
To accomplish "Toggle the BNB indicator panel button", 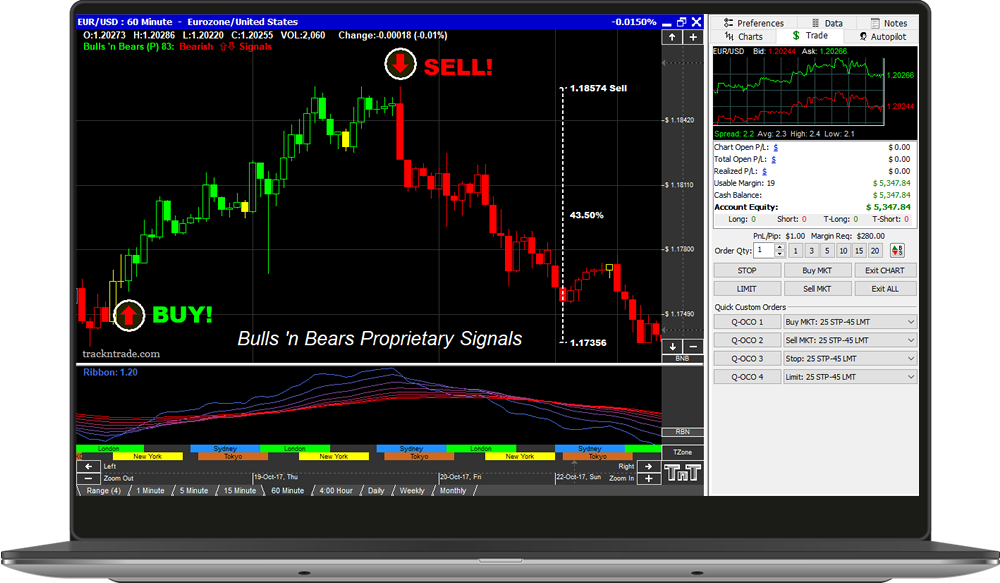I will coord(682,358).
